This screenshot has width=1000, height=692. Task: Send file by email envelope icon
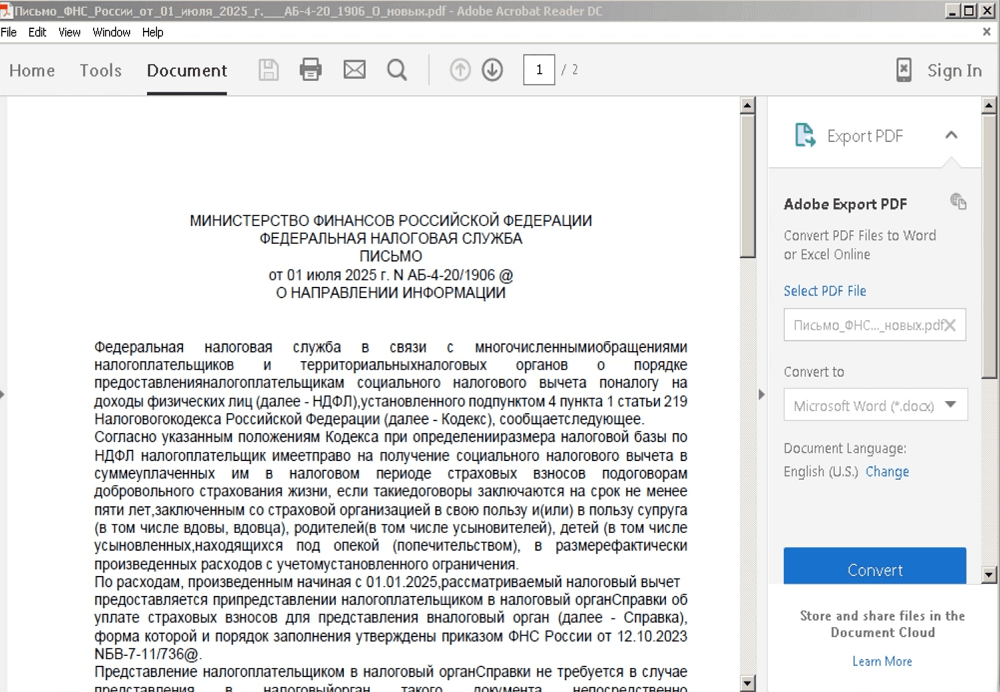(354, 70)
